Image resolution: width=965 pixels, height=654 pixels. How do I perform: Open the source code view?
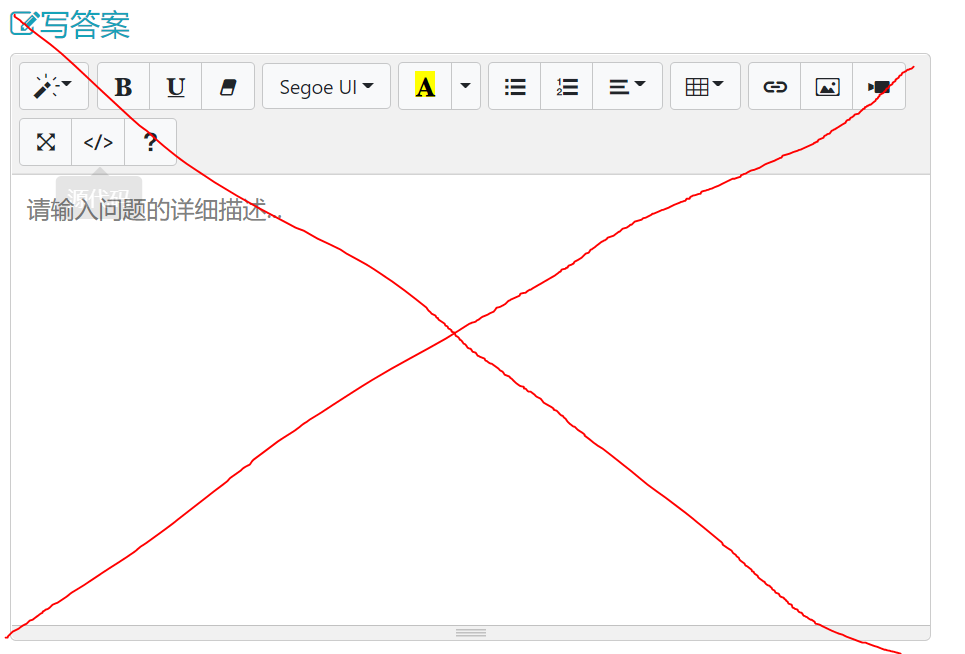click(x=97, y=142)
